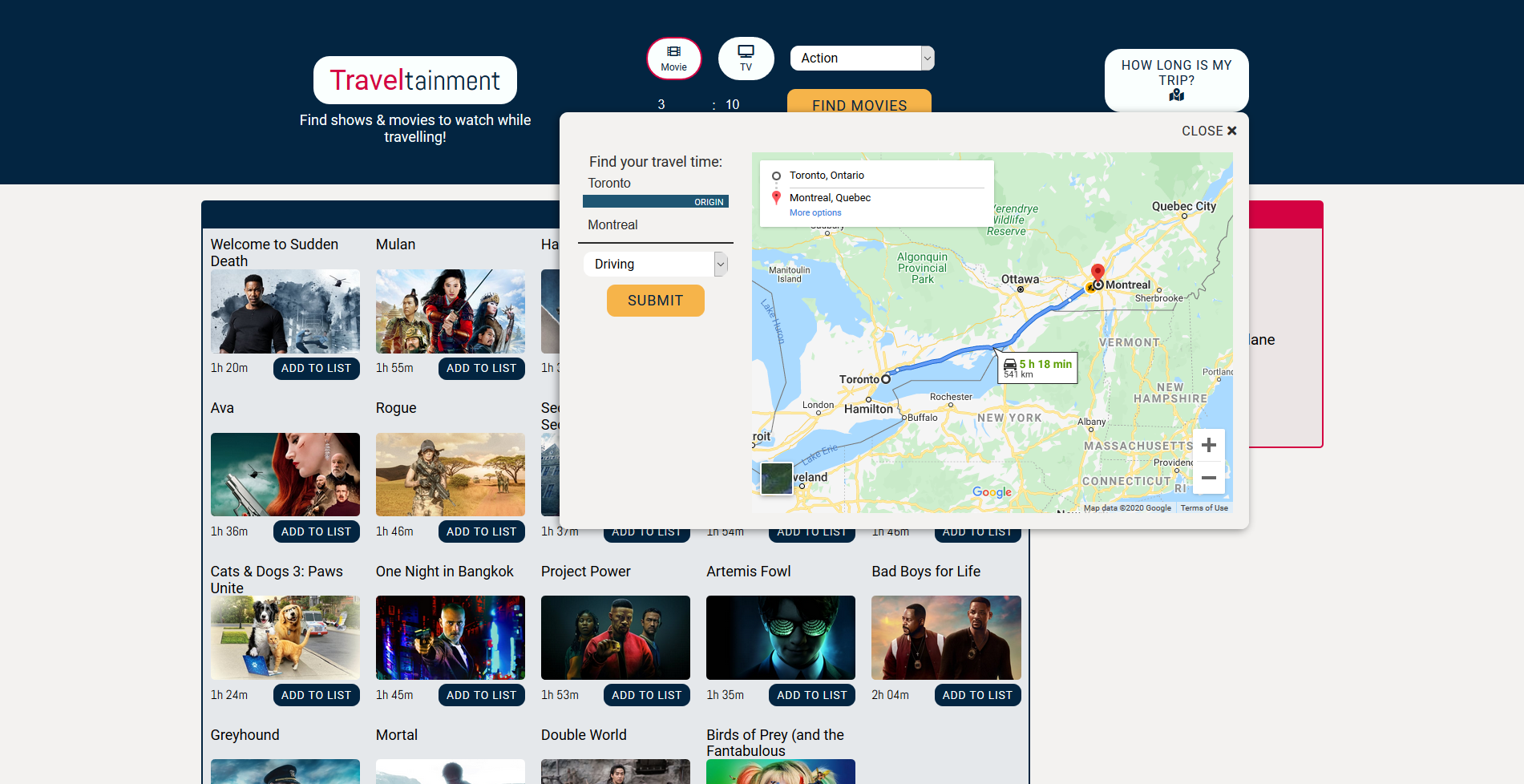Zoom in on the map

point(1209,445)
